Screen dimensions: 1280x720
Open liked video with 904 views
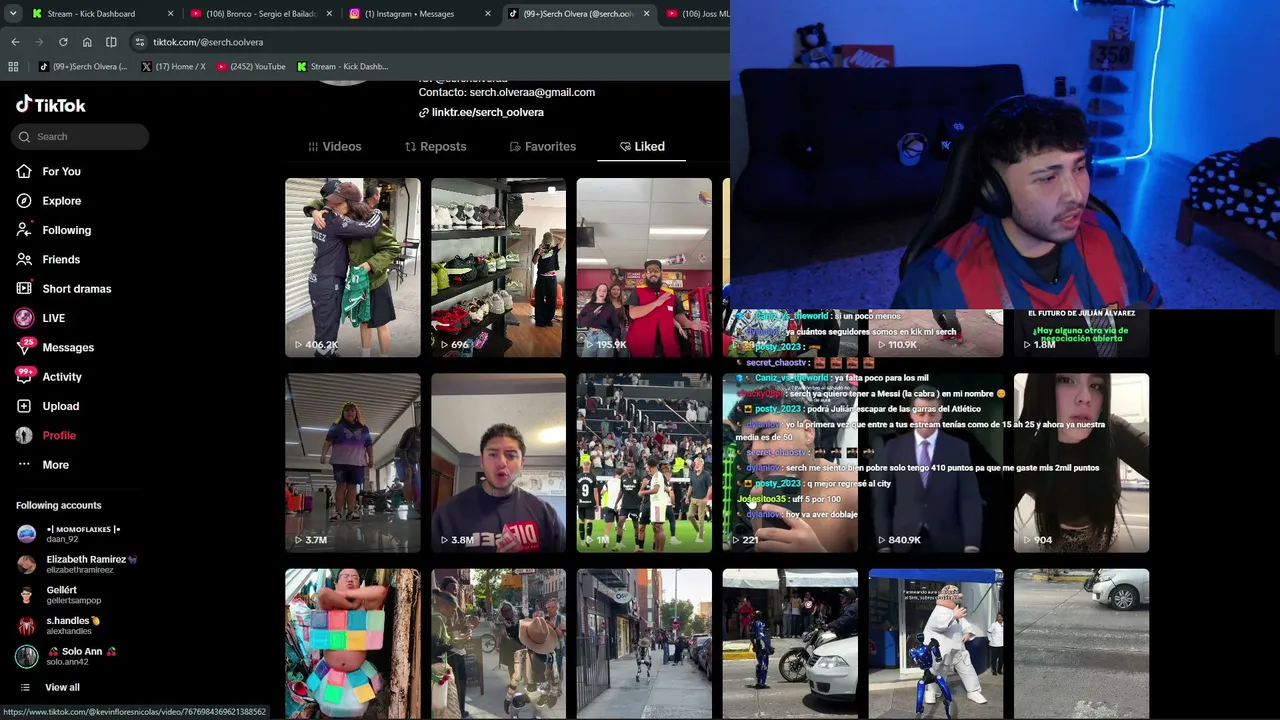tap(1081, 463)
